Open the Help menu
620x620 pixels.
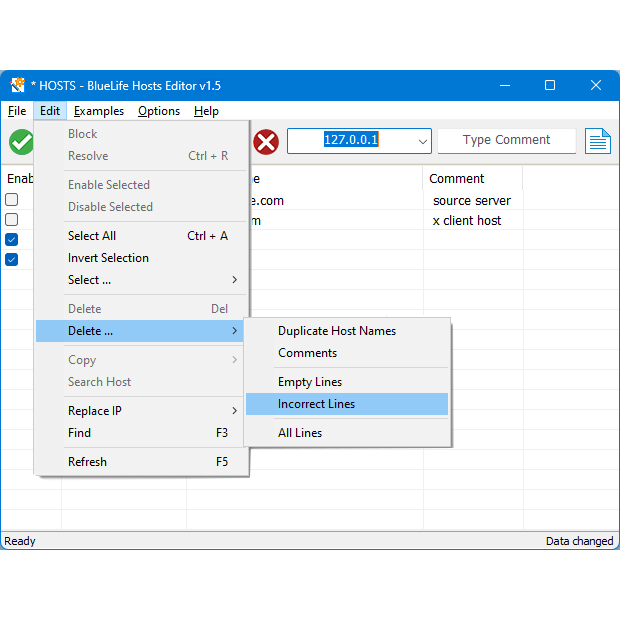coord(206,111)
